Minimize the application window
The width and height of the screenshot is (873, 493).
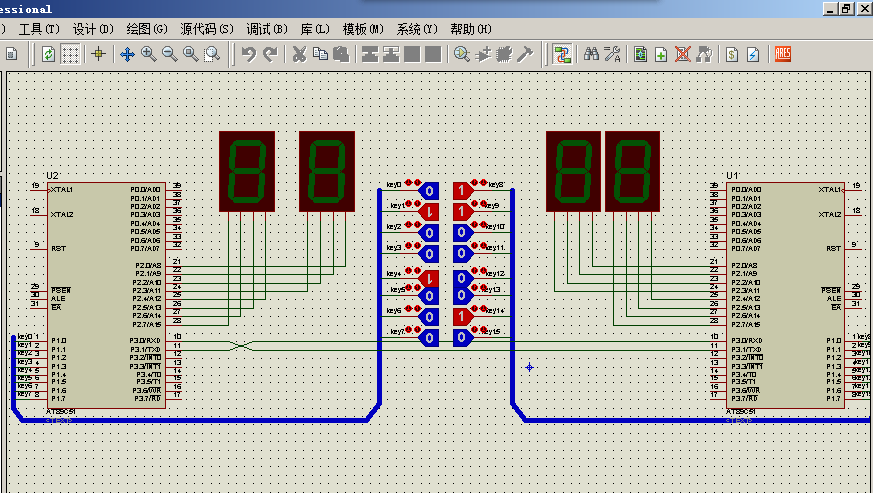pos(831,8)
